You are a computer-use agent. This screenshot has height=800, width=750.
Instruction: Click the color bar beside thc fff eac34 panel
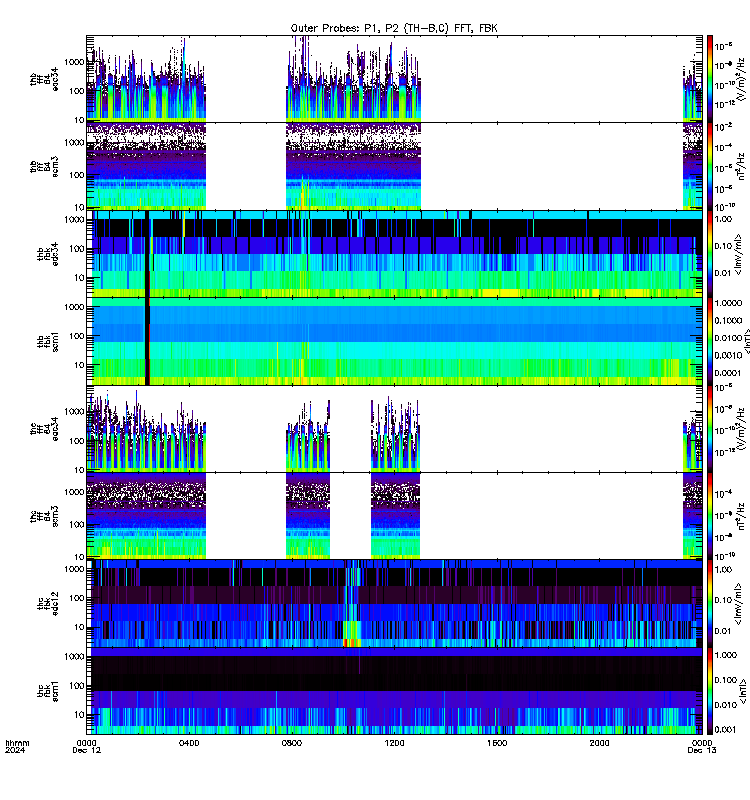pyautogui.click(x=710, y=429)
